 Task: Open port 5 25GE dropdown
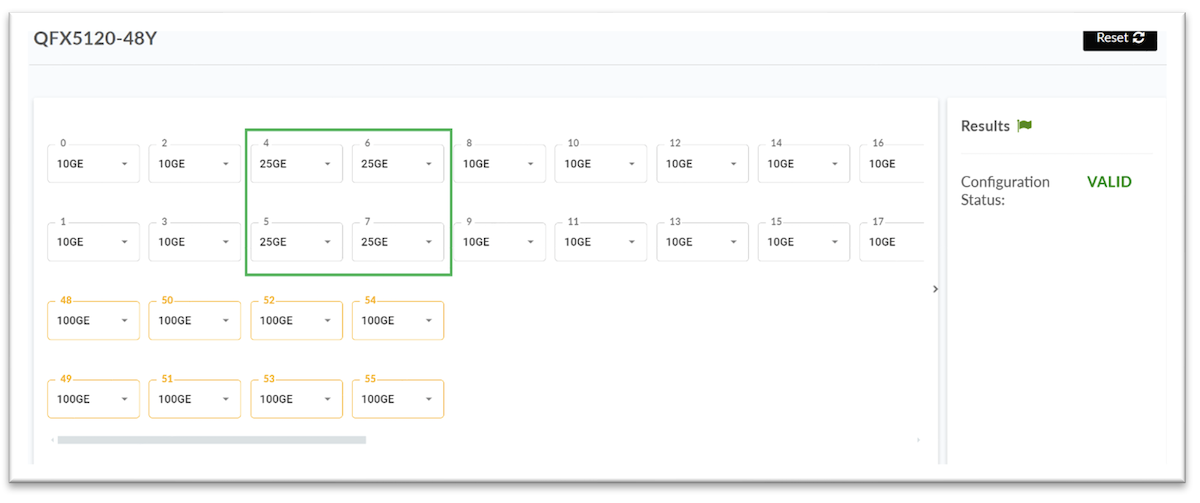click(x=296, y=242)
